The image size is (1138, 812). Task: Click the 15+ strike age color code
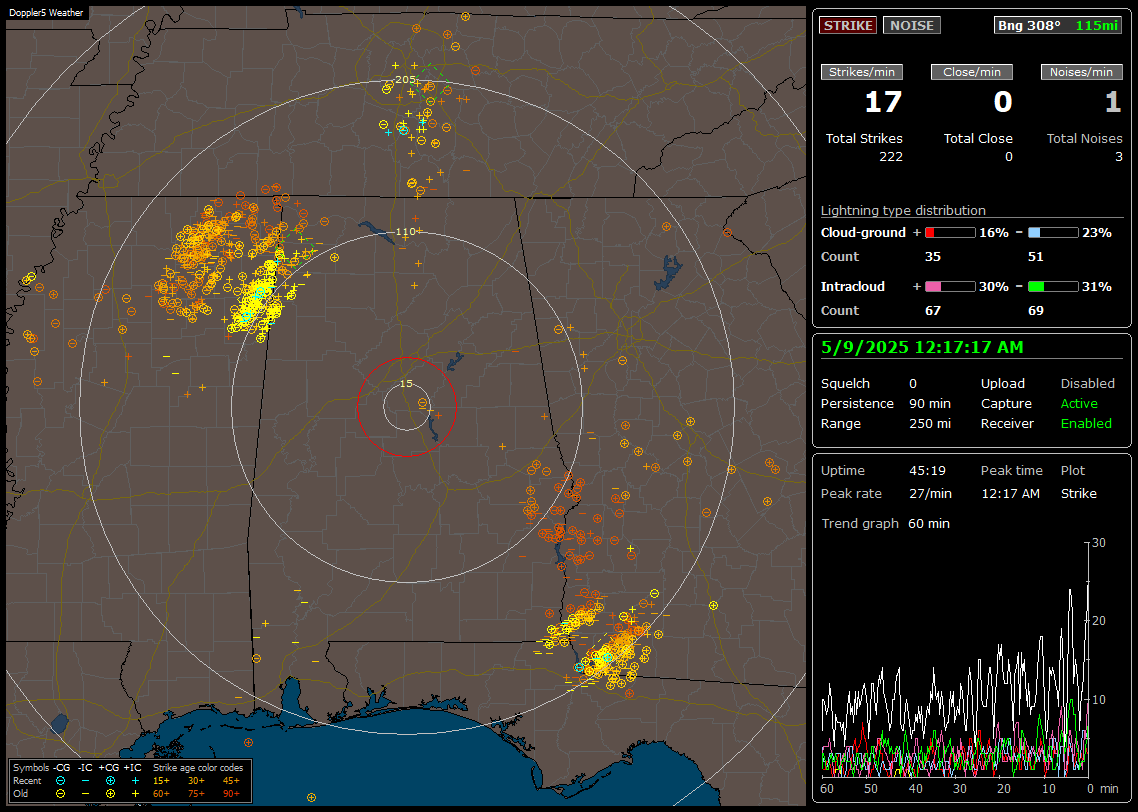pyautogui.click(x=161, y=781)
